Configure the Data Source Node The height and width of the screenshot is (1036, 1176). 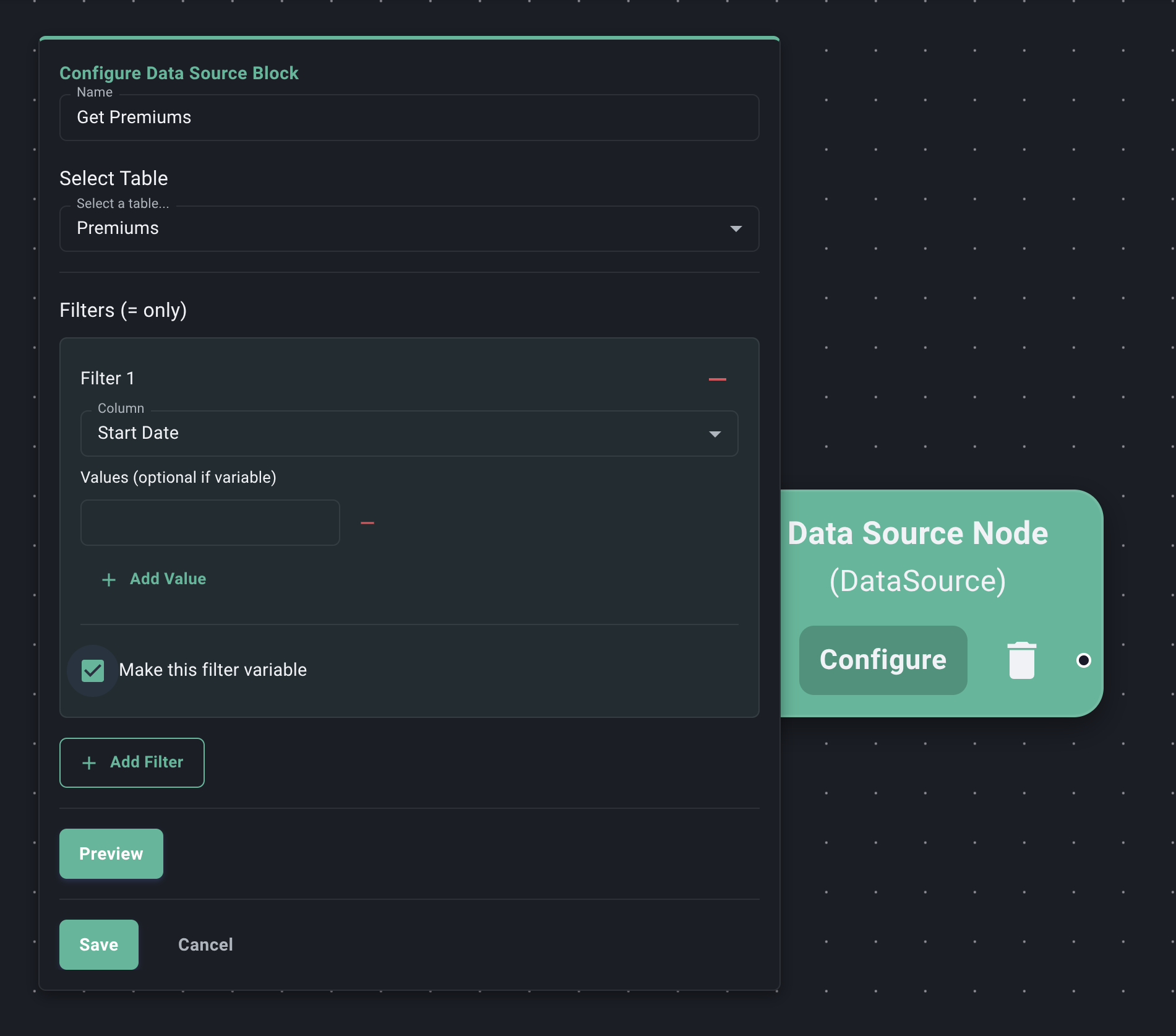tap(883, 660)
